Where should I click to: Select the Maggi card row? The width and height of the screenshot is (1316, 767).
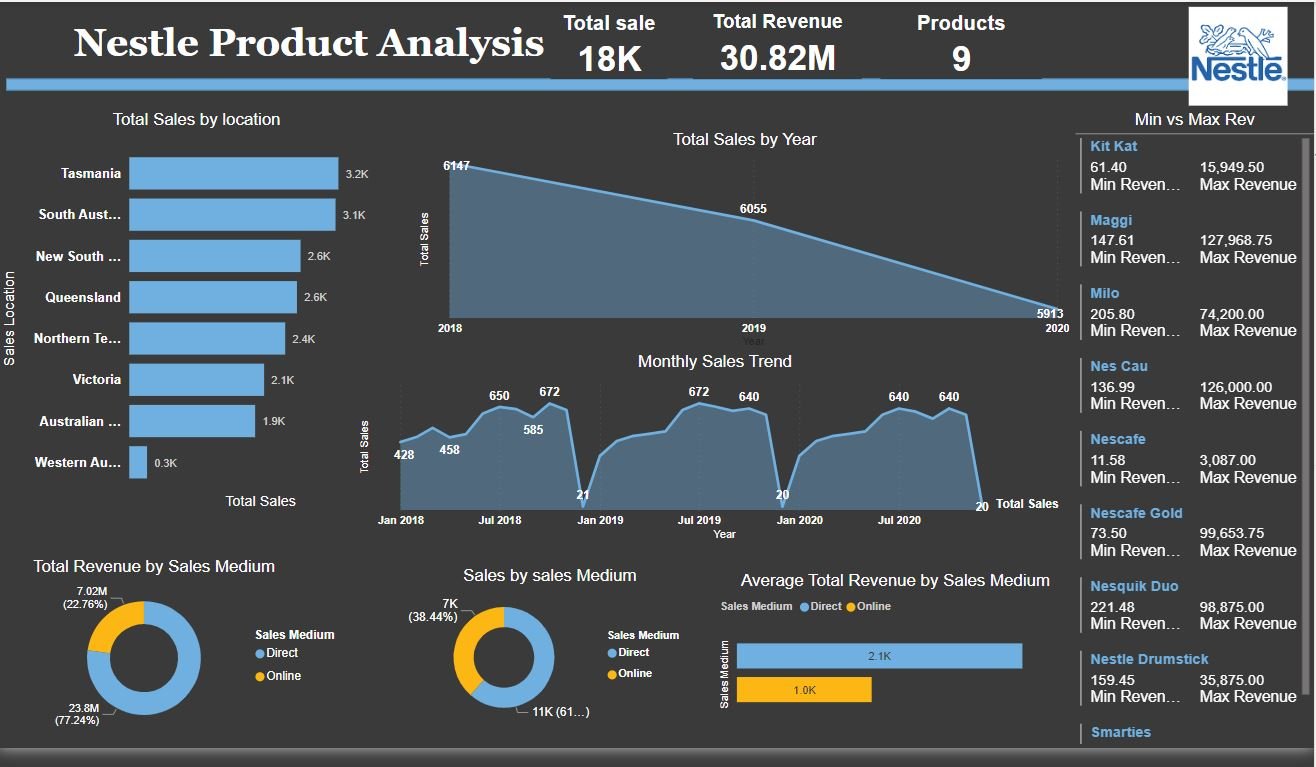click(1190, 239)
